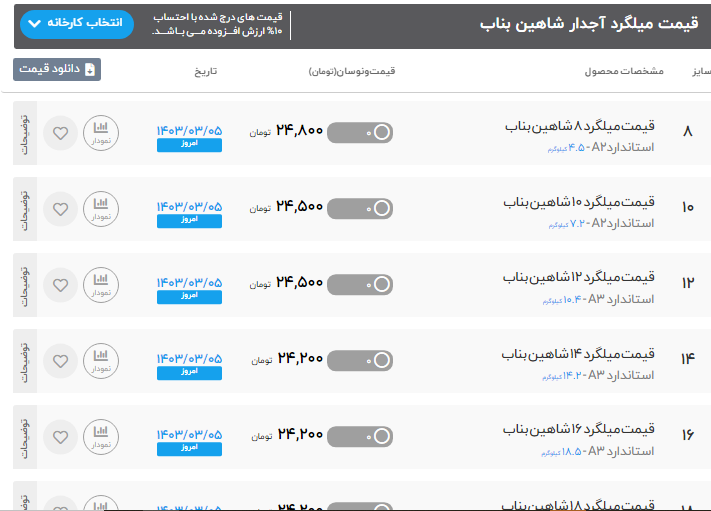Open chart icon for size 8 rebar
The width and height of the screenshot is (711, 511).
(x=100, y=133)
